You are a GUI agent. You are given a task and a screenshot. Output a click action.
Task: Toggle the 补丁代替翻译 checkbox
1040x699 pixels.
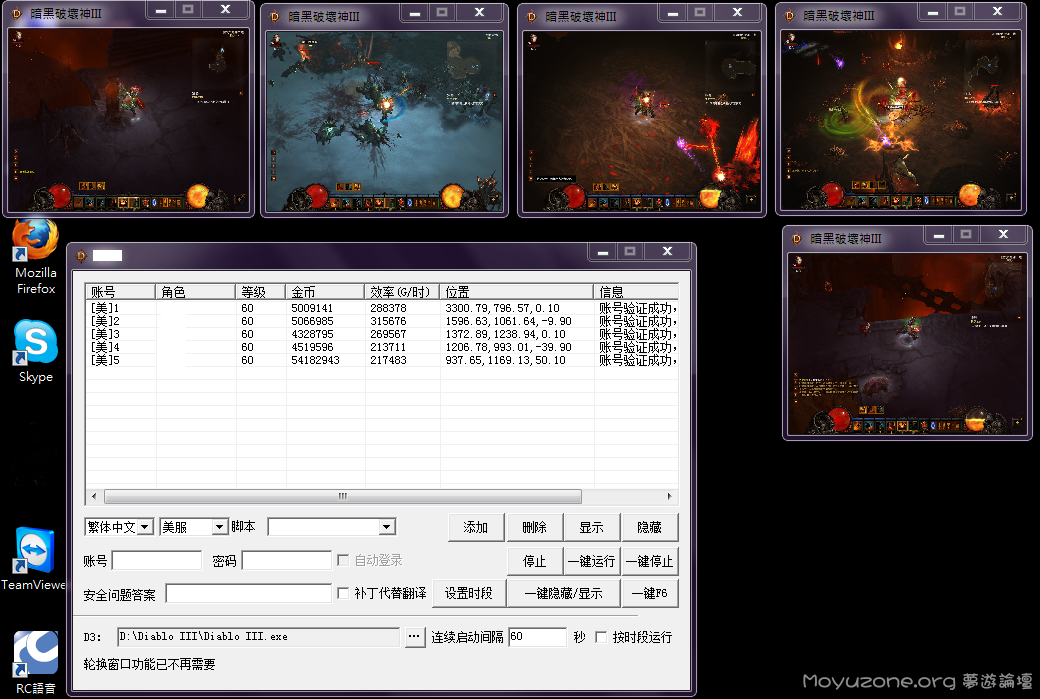tap(343, 593)
